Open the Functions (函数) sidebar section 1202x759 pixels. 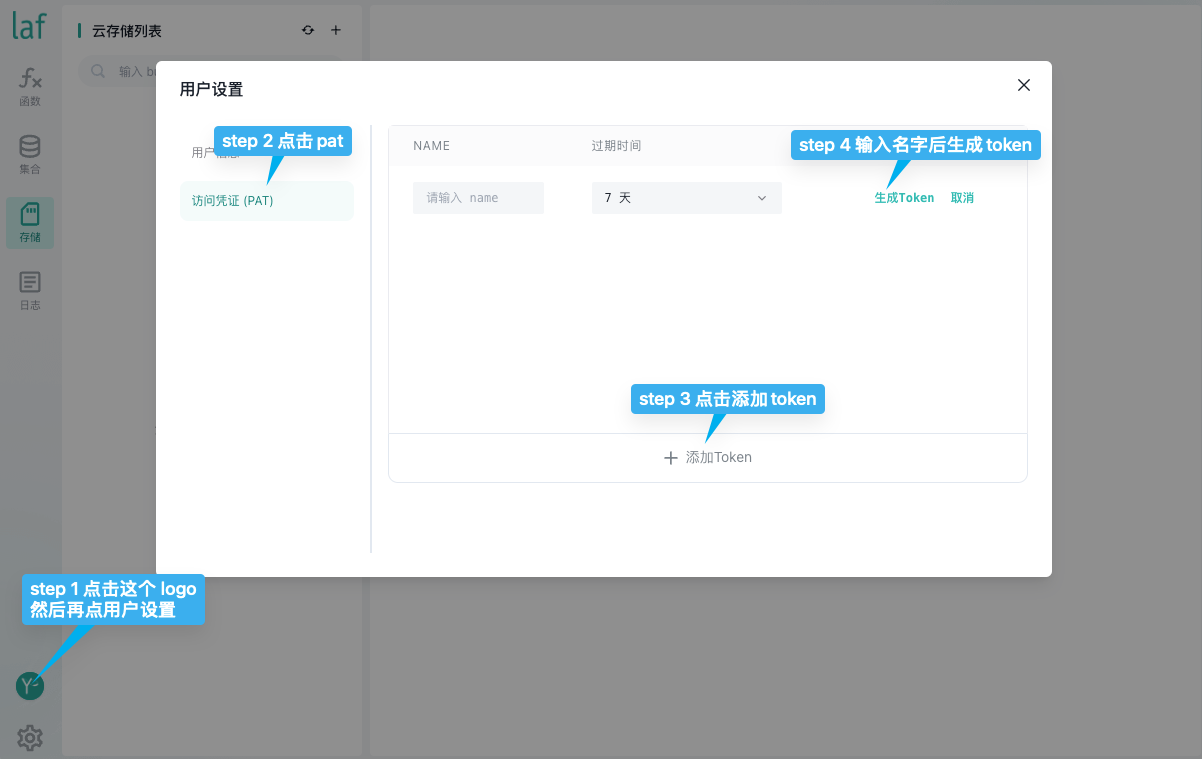pos(30,86)
